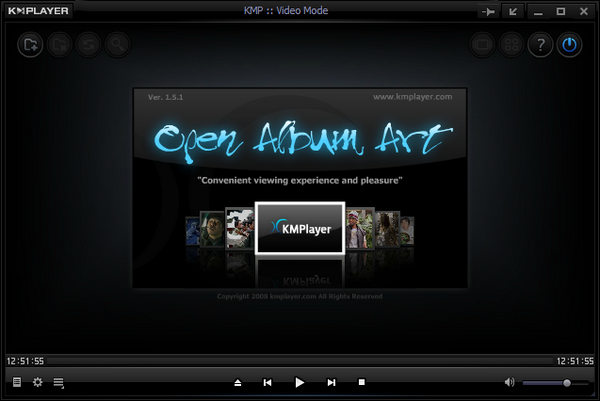This screenshot has height=401, width=600.
Task: Open the playlist editor icon
Action: pos(60,382)
